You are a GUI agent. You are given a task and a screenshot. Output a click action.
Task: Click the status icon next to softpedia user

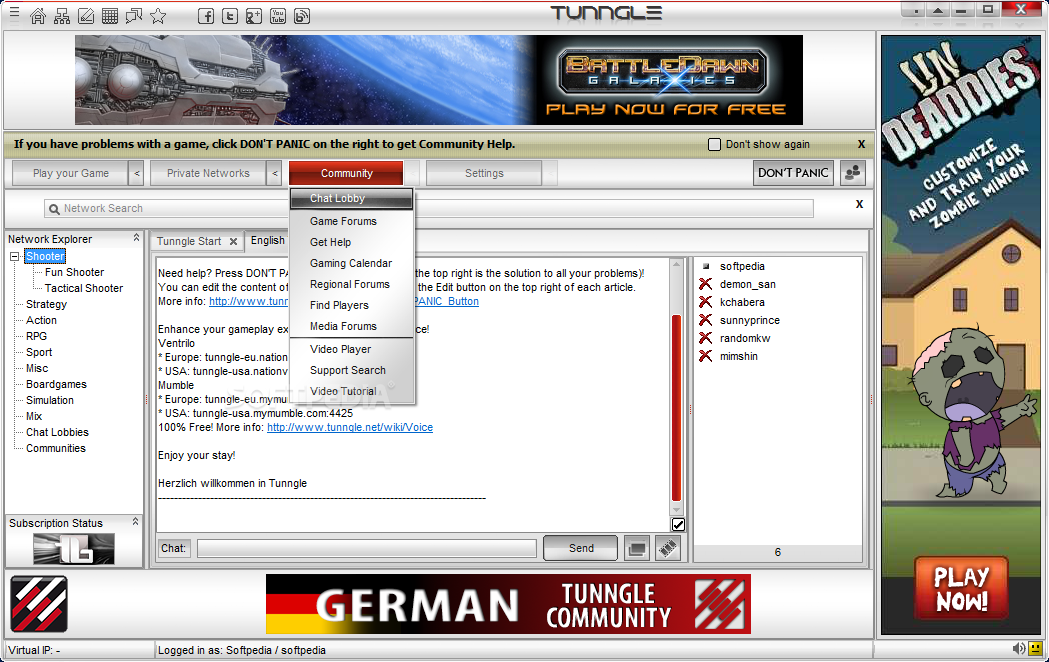click(706, 266)
